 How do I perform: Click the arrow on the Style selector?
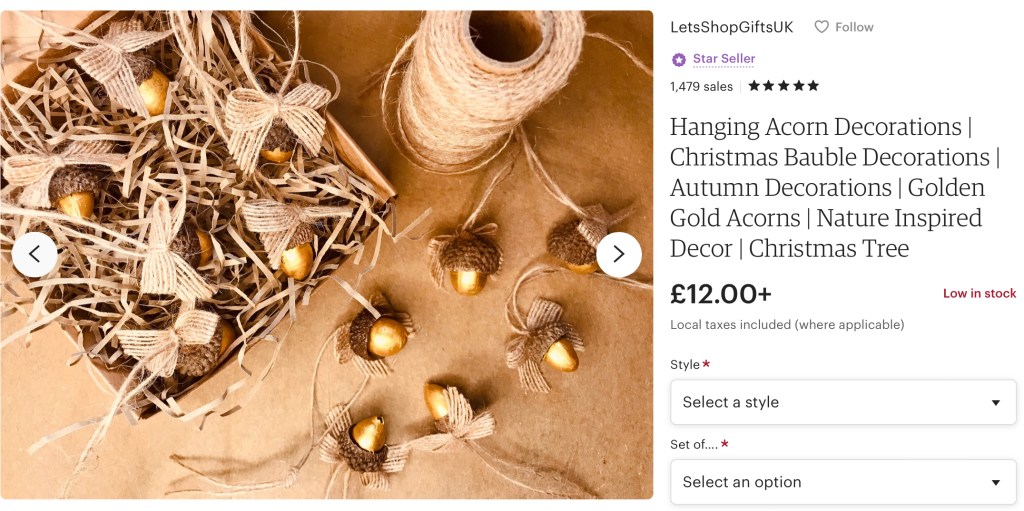[995, 403]
